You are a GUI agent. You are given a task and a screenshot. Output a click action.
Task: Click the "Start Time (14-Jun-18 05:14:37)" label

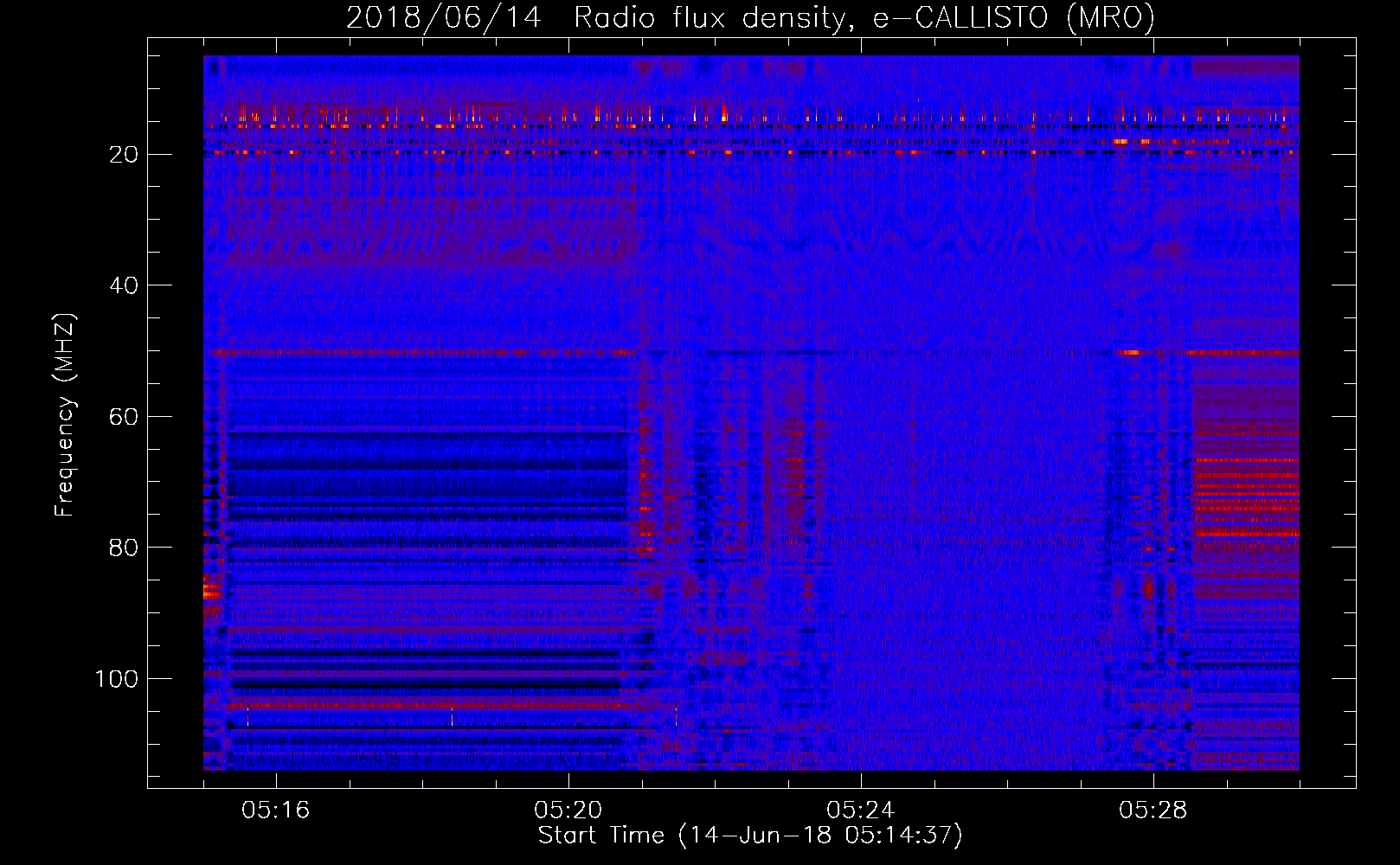click(x=750, y=836)
